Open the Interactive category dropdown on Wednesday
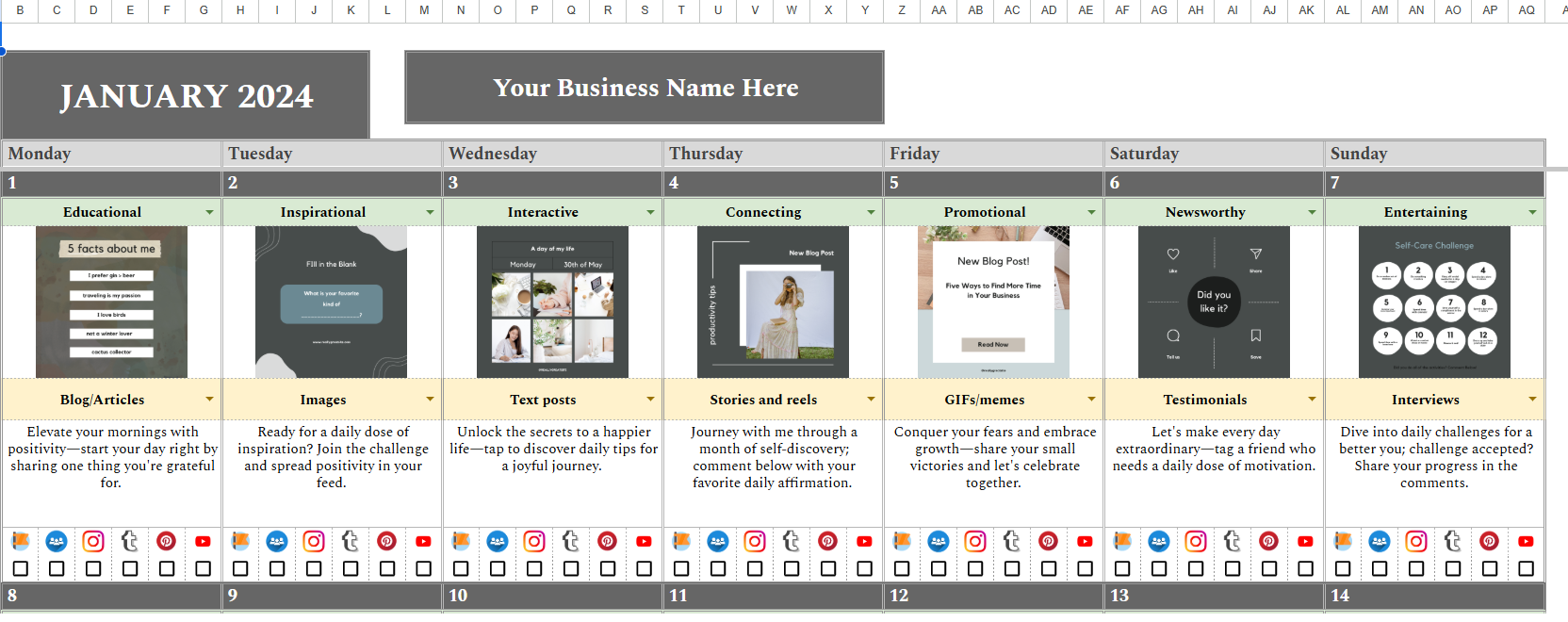The width and height of the screenshot is (1568, 622). pos(650,212)
